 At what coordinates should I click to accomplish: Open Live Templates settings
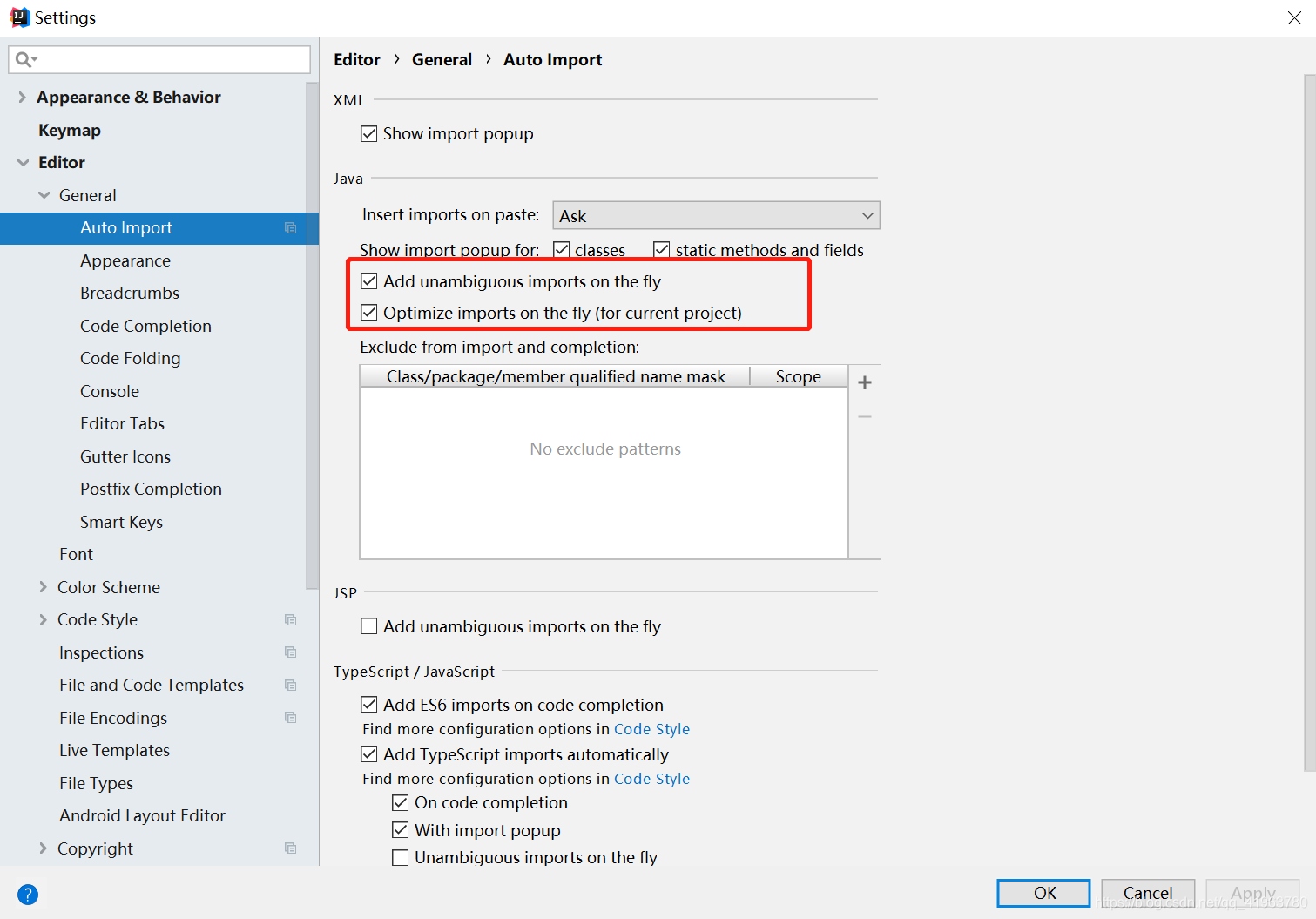(114, 751)
